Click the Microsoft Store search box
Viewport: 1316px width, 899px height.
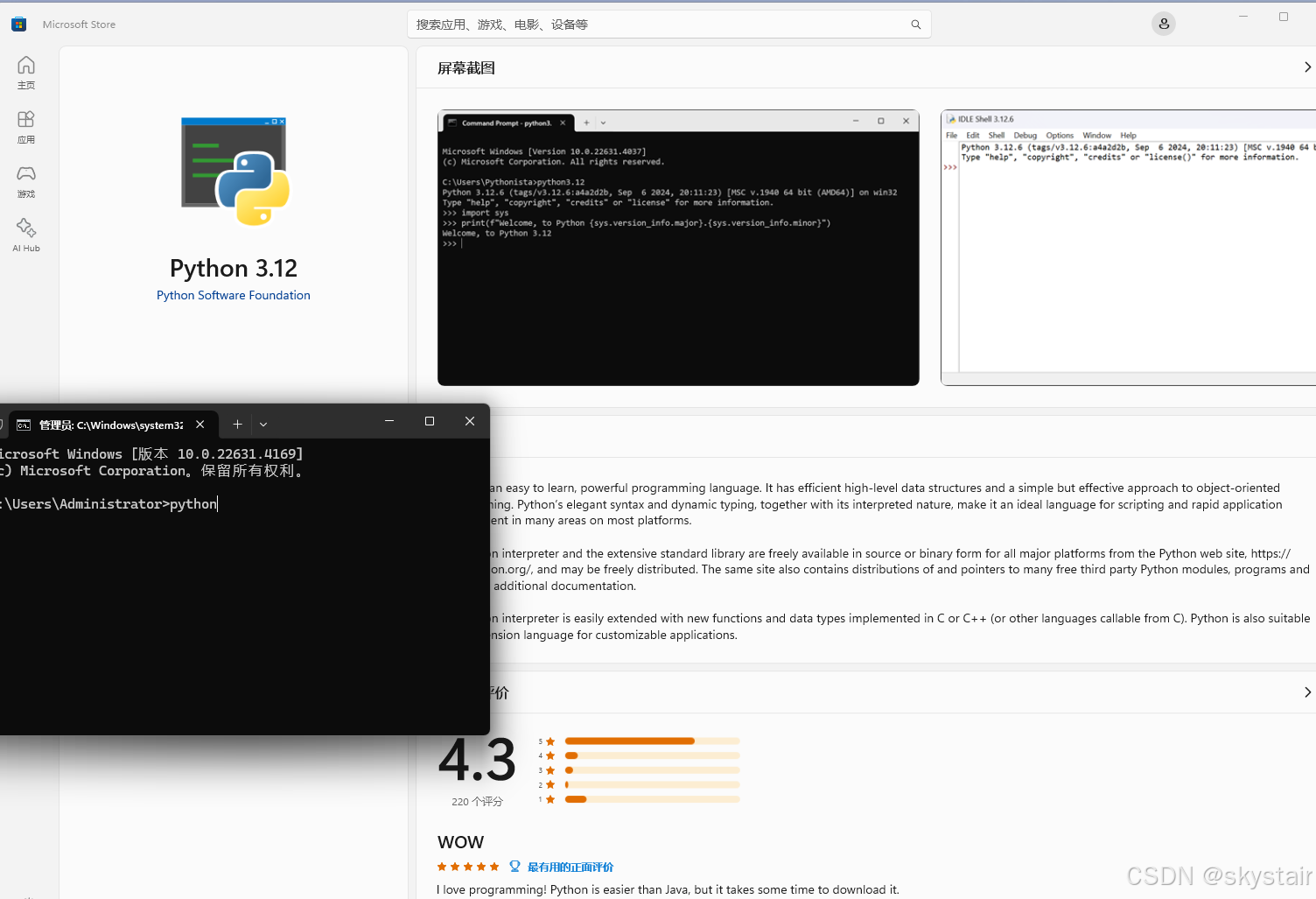click(669, 24)
